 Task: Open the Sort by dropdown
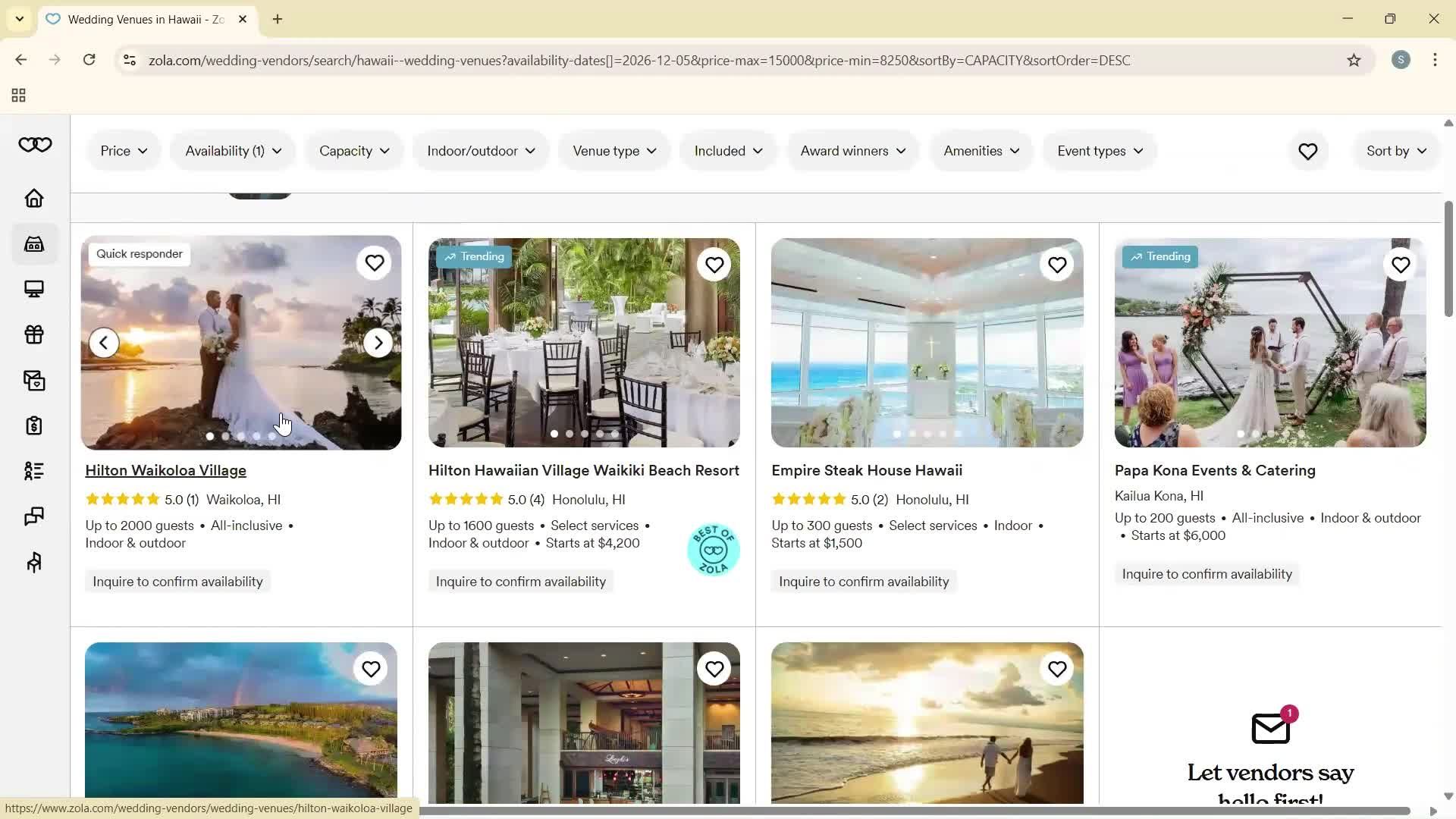pyautogui.click(x=1395, y=150)
